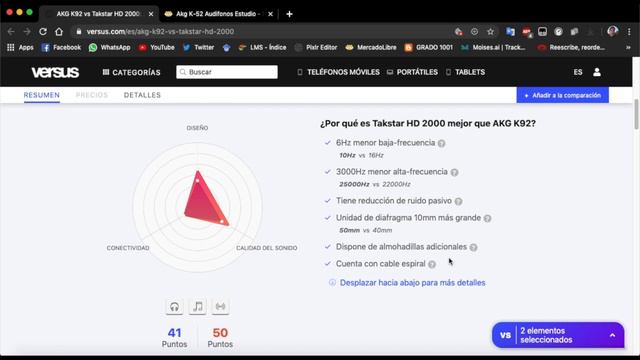Close the AKG K92 vs Takstar tab

(x=151, y=14)
